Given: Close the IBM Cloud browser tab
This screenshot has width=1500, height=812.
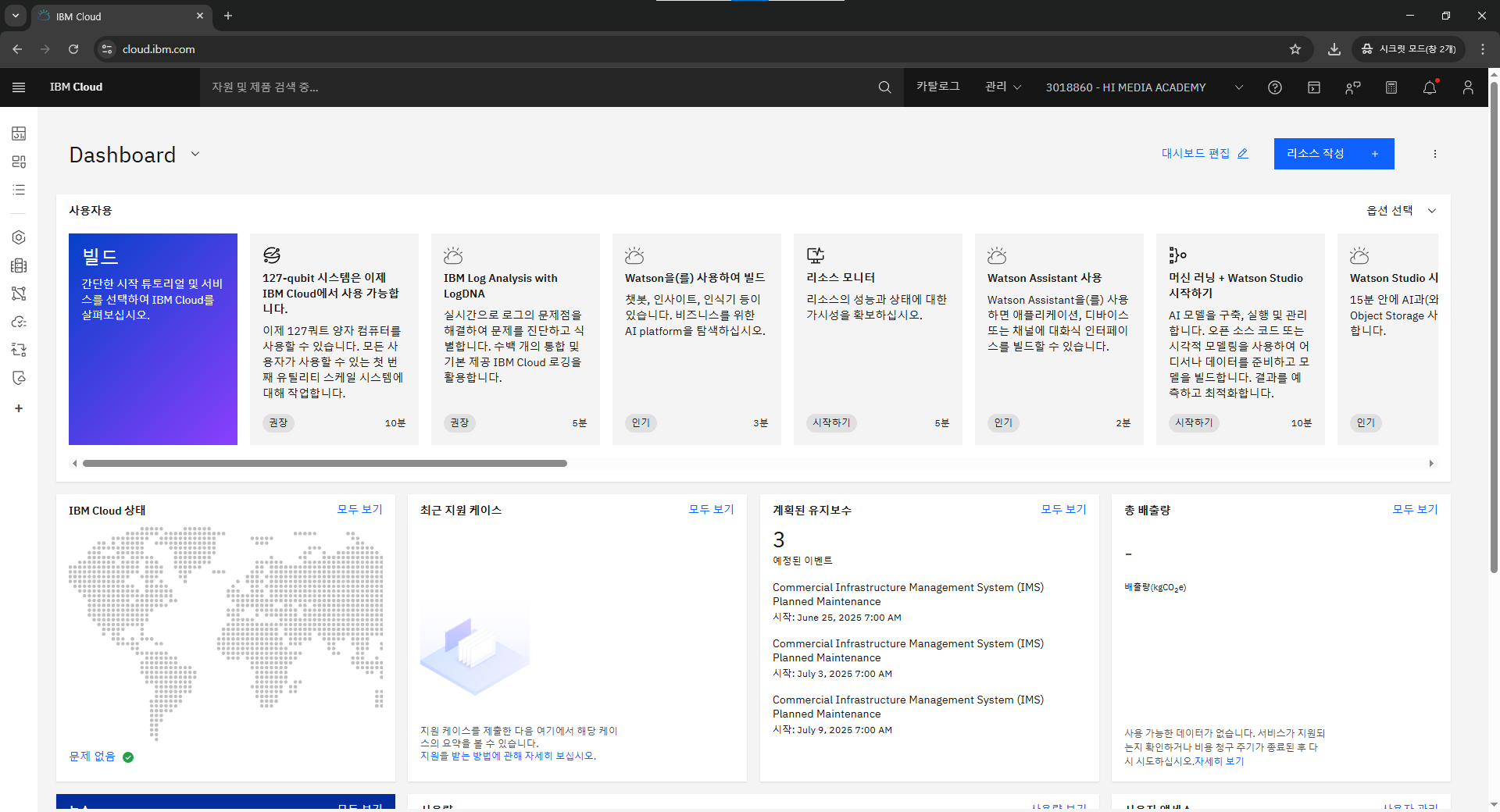Looking at the screenshot, I should pyautogui.click(x=200, y=16).
